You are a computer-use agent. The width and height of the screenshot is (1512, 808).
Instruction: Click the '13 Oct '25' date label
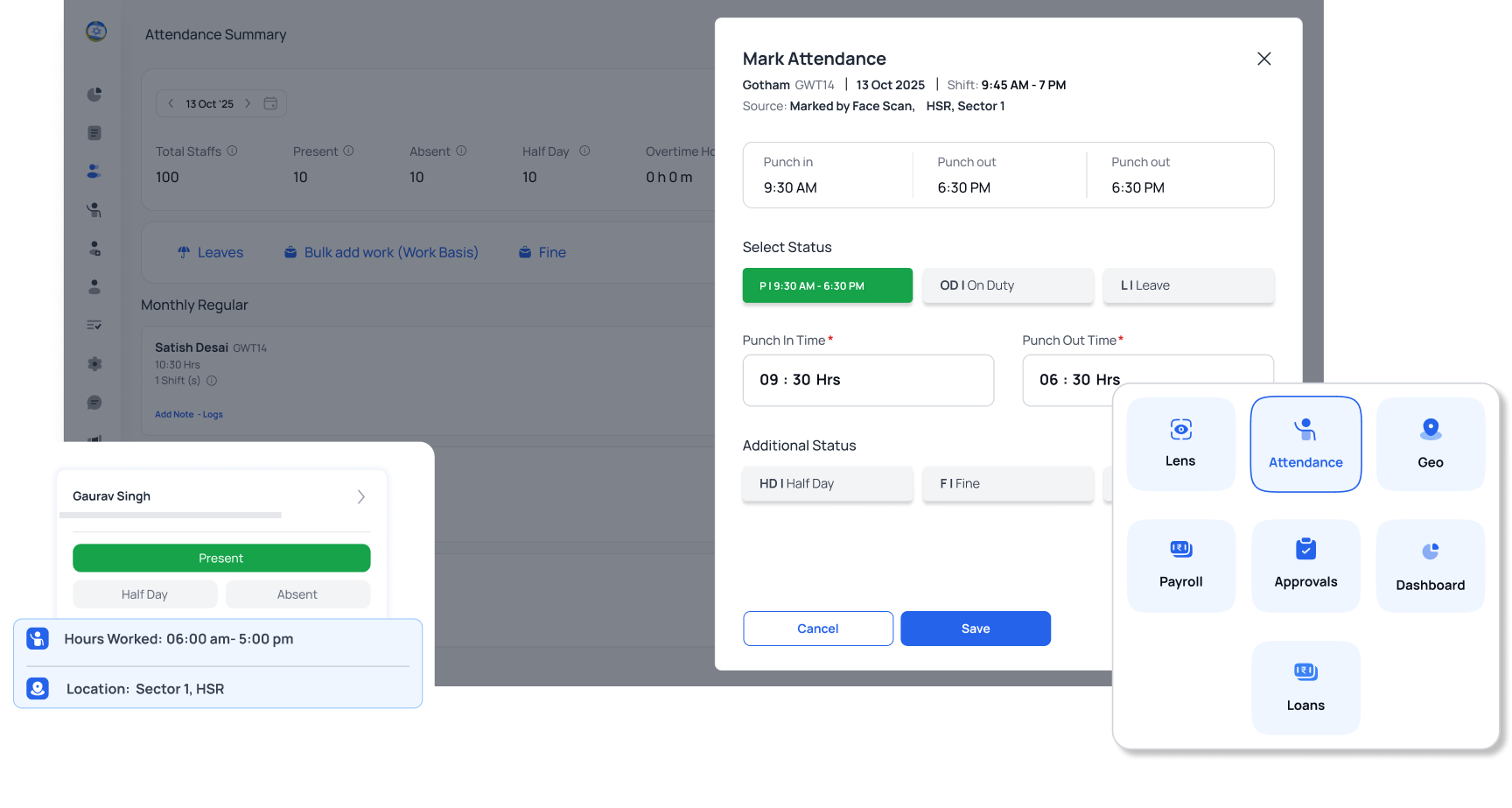[209, 103]
